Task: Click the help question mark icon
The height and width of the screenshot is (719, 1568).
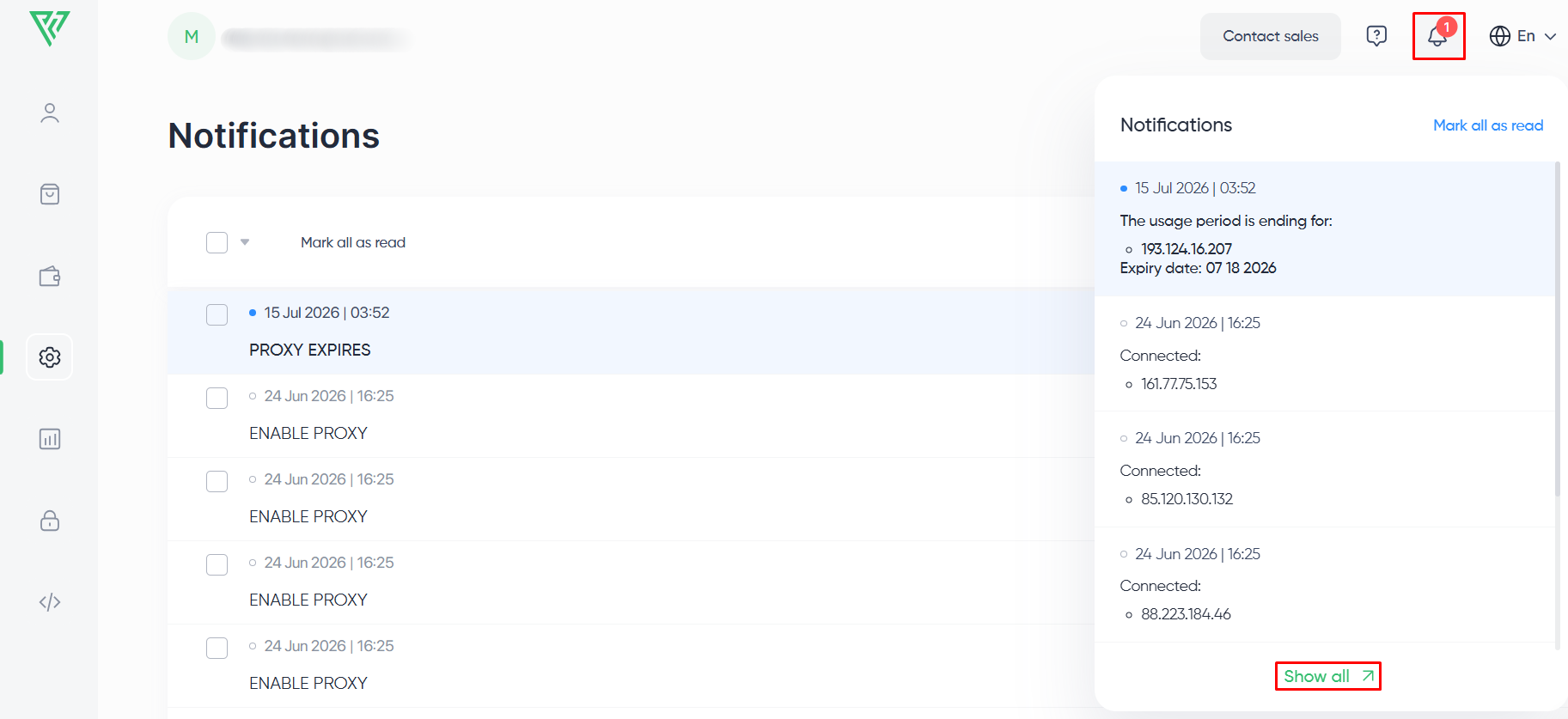Action: (x=1376, y=36)
